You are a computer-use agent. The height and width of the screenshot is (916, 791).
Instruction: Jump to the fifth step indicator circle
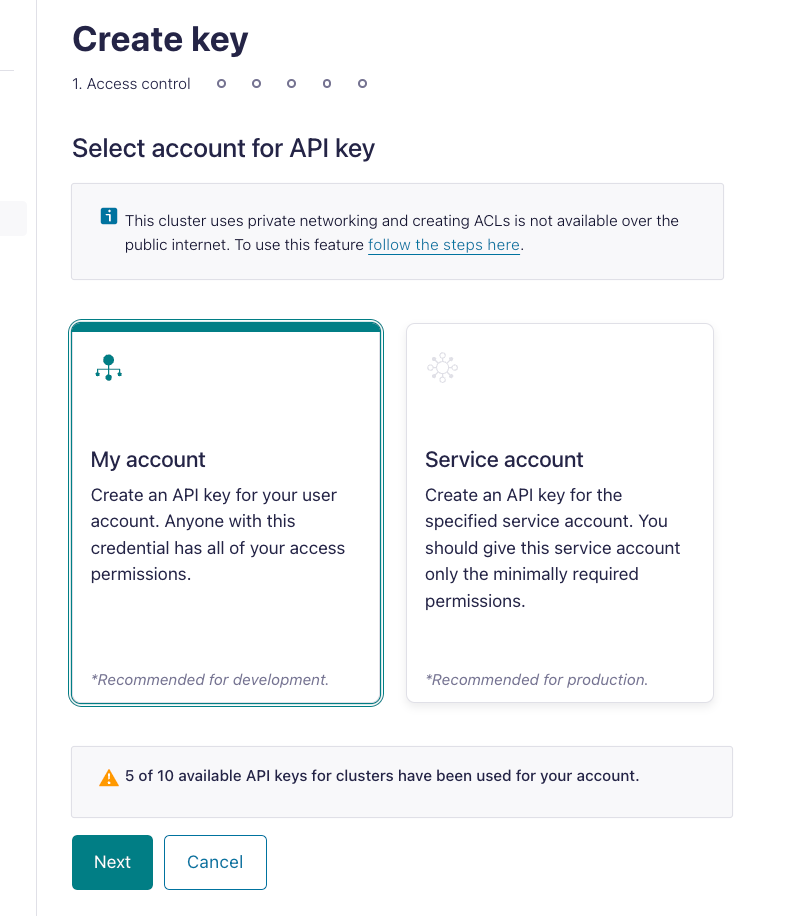coord(327,84)
